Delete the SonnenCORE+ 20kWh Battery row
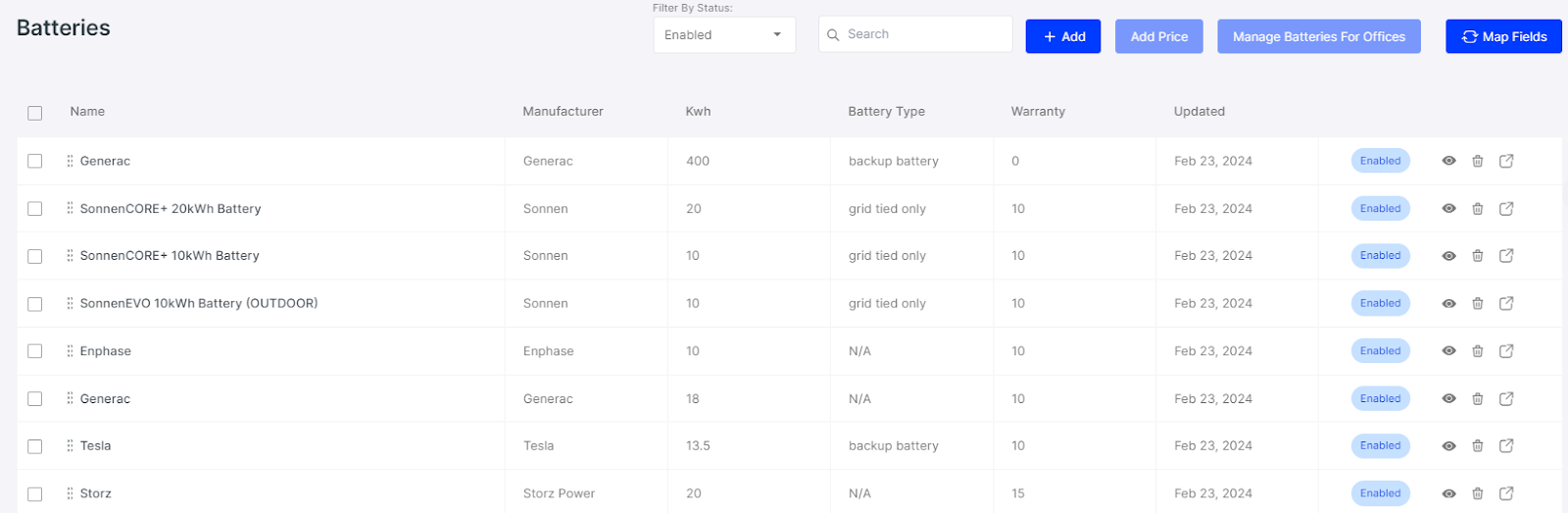This screenshot has height=513, width=1568. 1478,209
